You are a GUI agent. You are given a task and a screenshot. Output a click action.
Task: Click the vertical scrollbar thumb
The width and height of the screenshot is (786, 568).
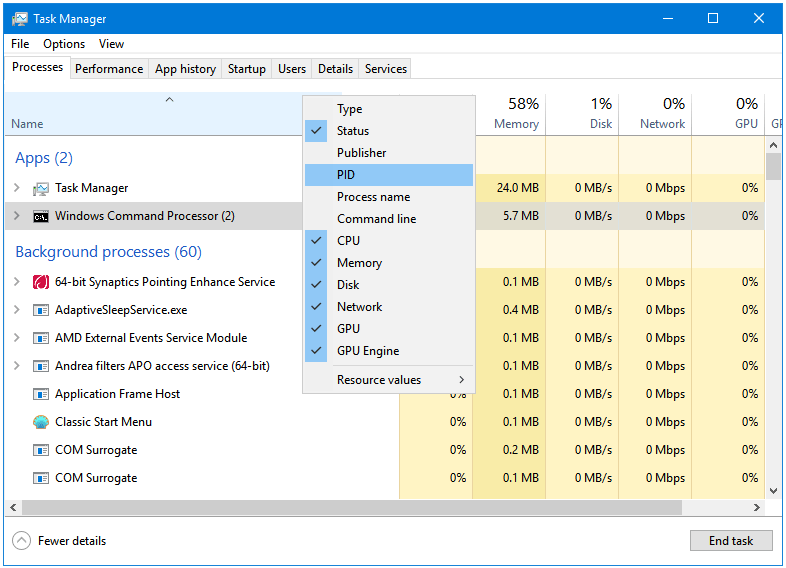click(773, 166)
